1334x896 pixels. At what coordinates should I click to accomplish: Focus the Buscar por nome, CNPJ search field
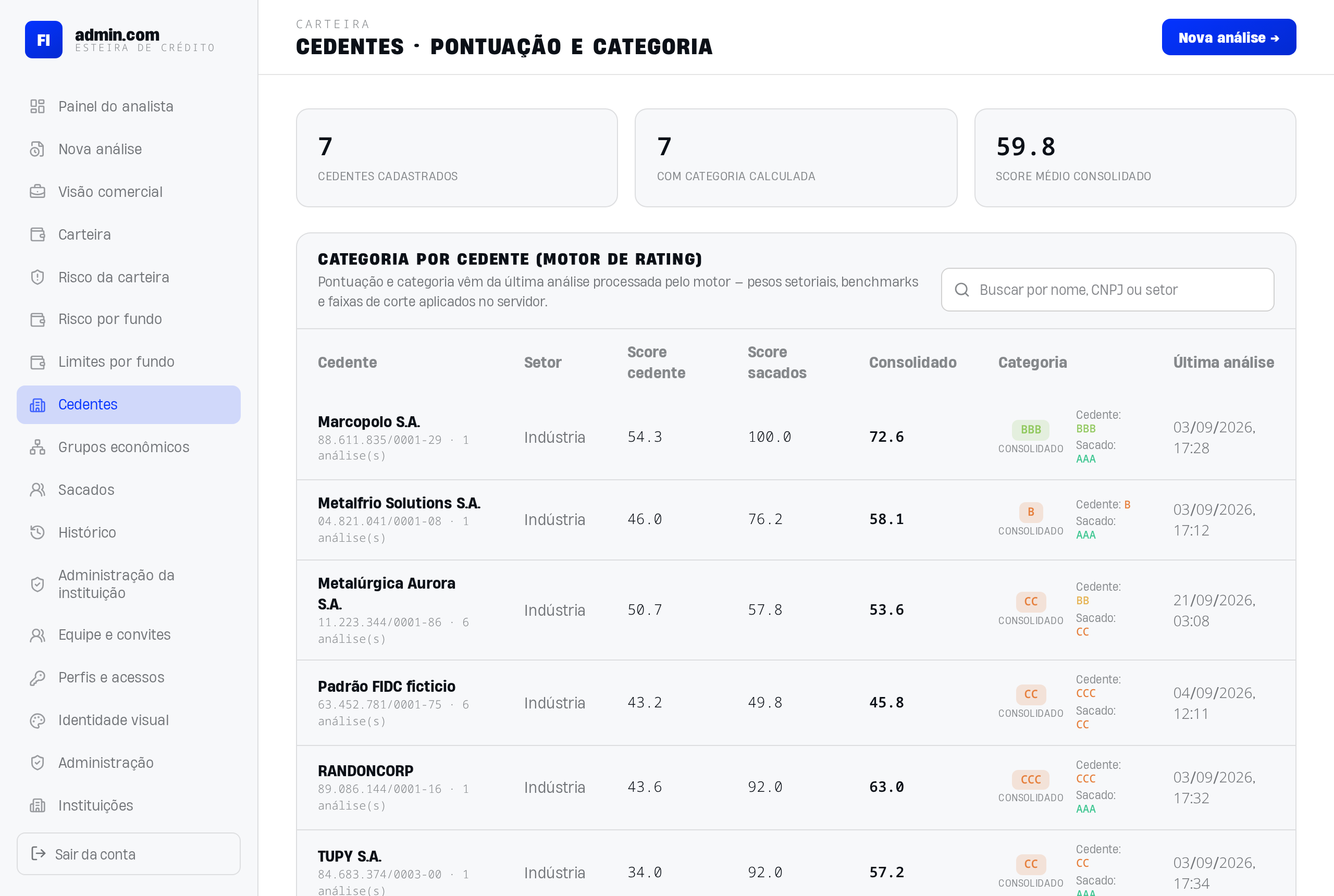pyautogui.click(x=1107, y=290)
